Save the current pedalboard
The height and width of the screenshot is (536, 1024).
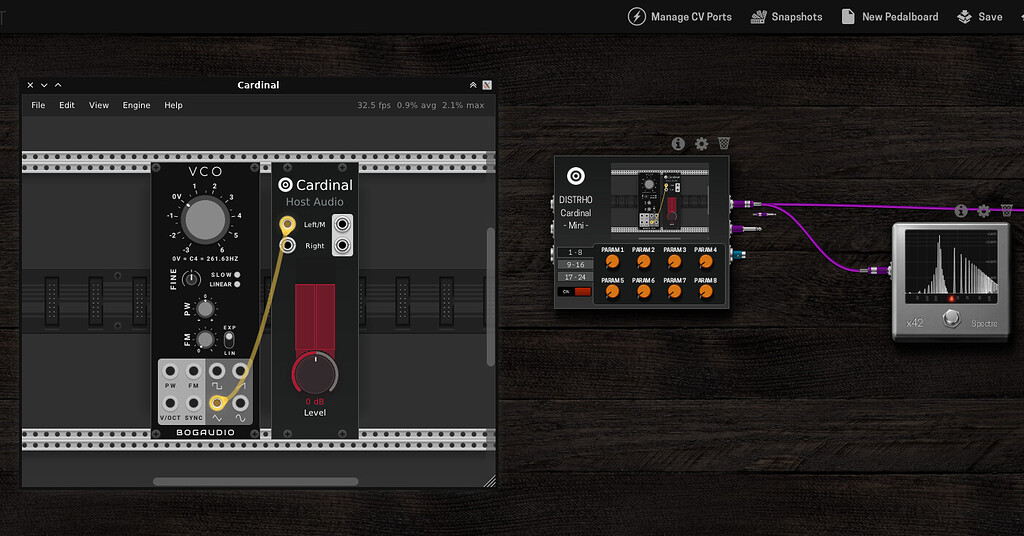pos(980,17)
